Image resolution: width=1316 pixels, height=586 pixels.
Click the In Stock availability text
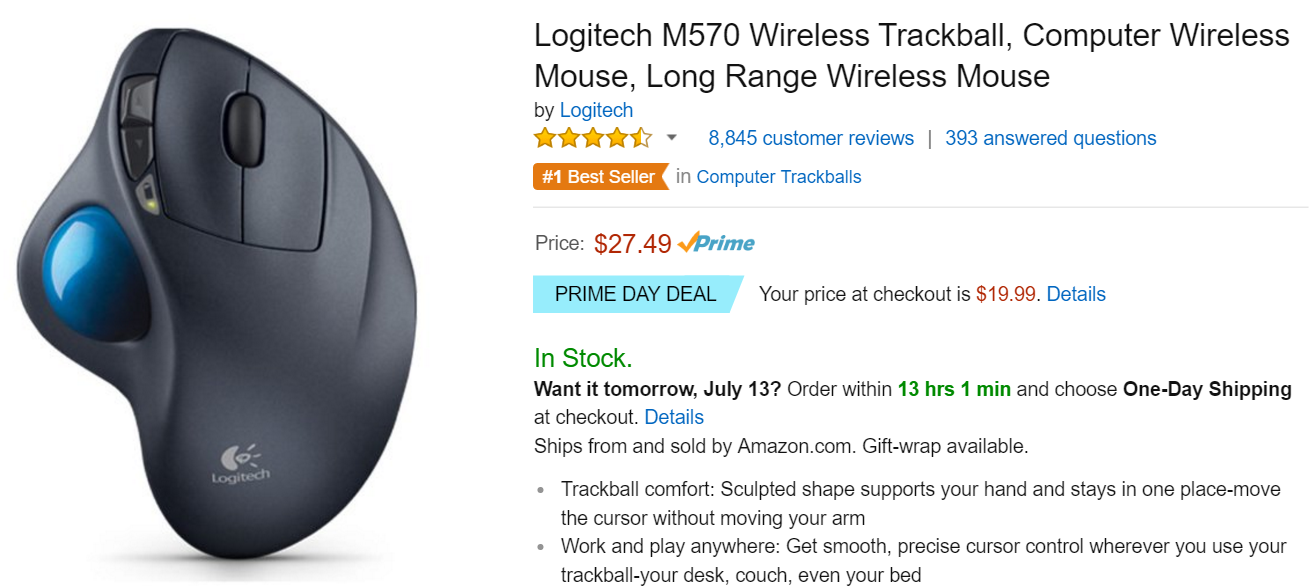pyautogui.click(x=583, y=358)
